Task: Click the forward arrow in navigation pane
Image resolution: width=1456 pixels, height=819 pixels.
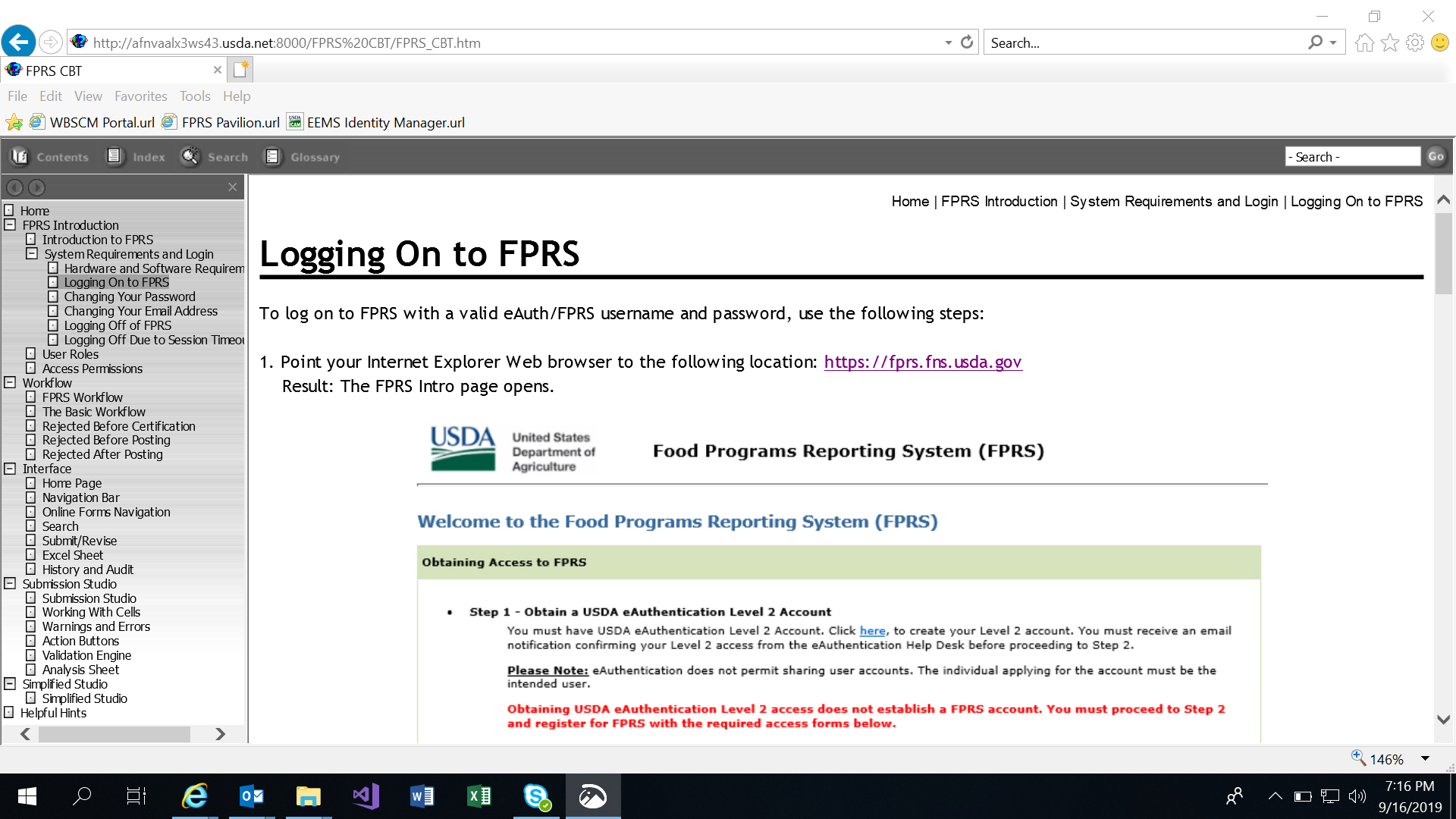Action: (x=36, y=187)
